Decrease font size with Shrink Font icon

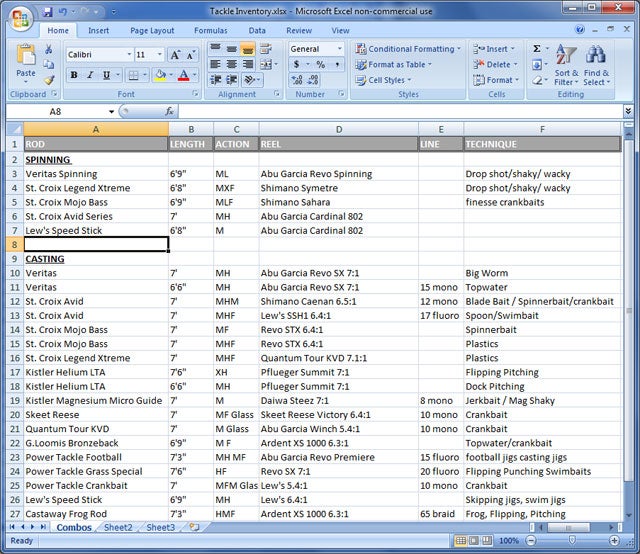click(x=190, y=55)
